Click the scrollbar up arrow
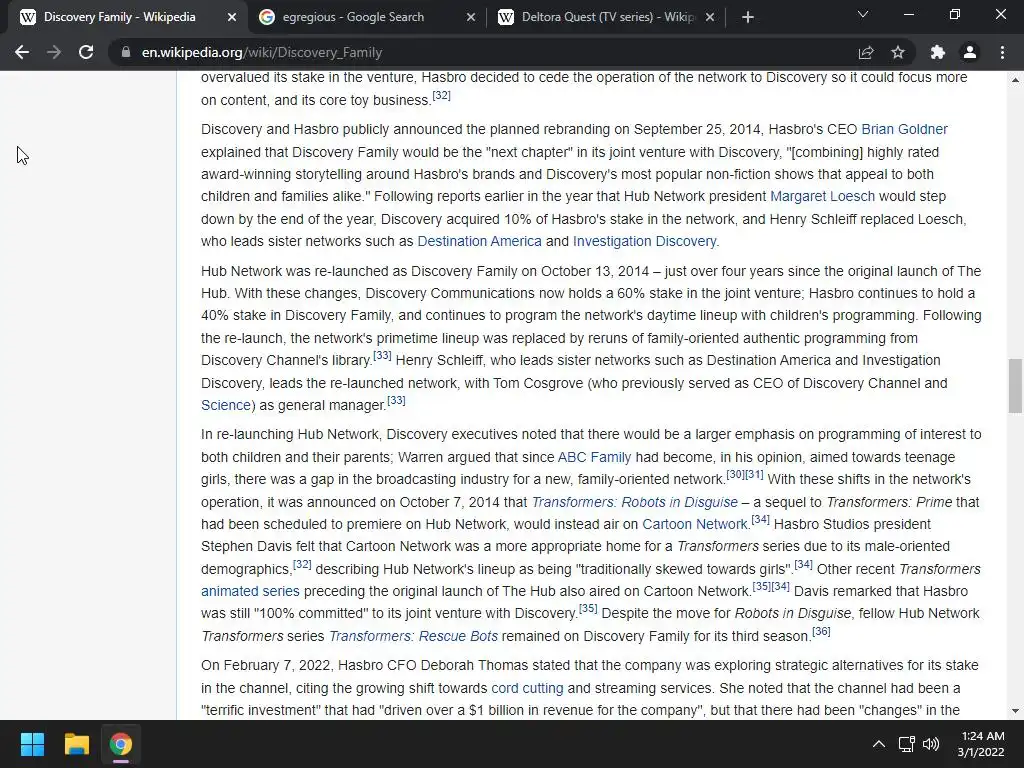1024x768 pixels. [x=1015, y=80]
